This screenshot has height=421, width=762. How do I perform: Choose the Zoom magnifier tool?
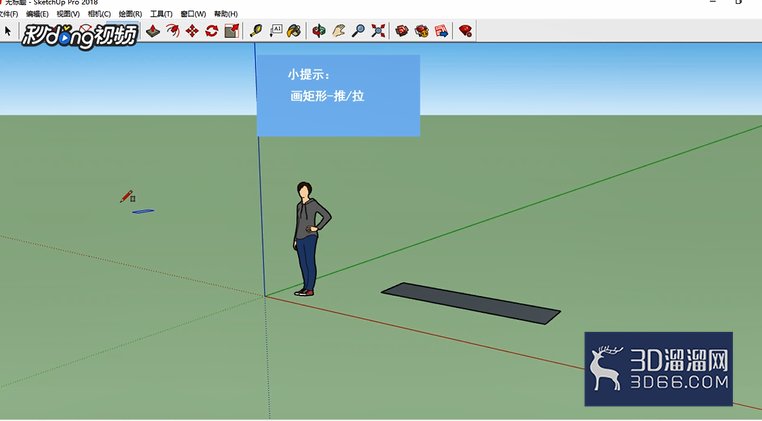click(x=358, y=31)
